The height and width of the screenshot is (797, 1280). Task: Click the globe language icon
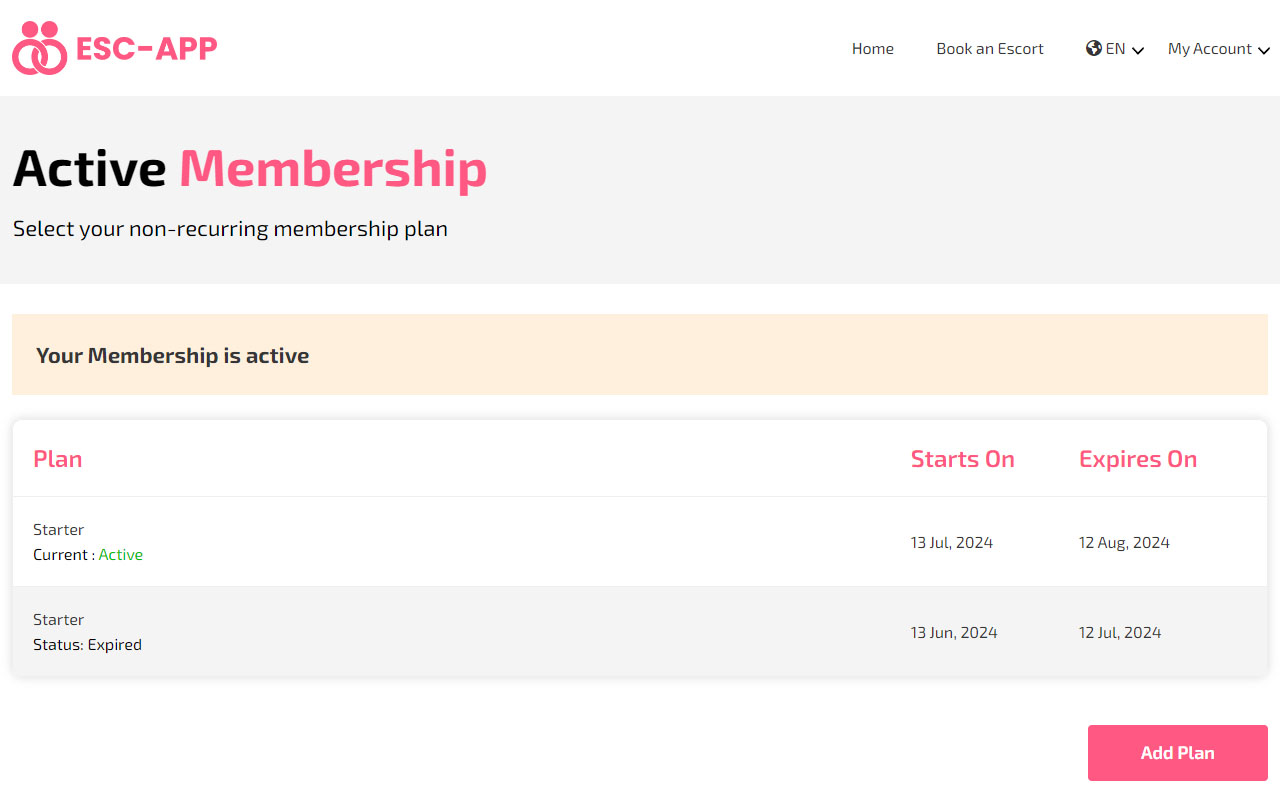[x=1094, y=48]
